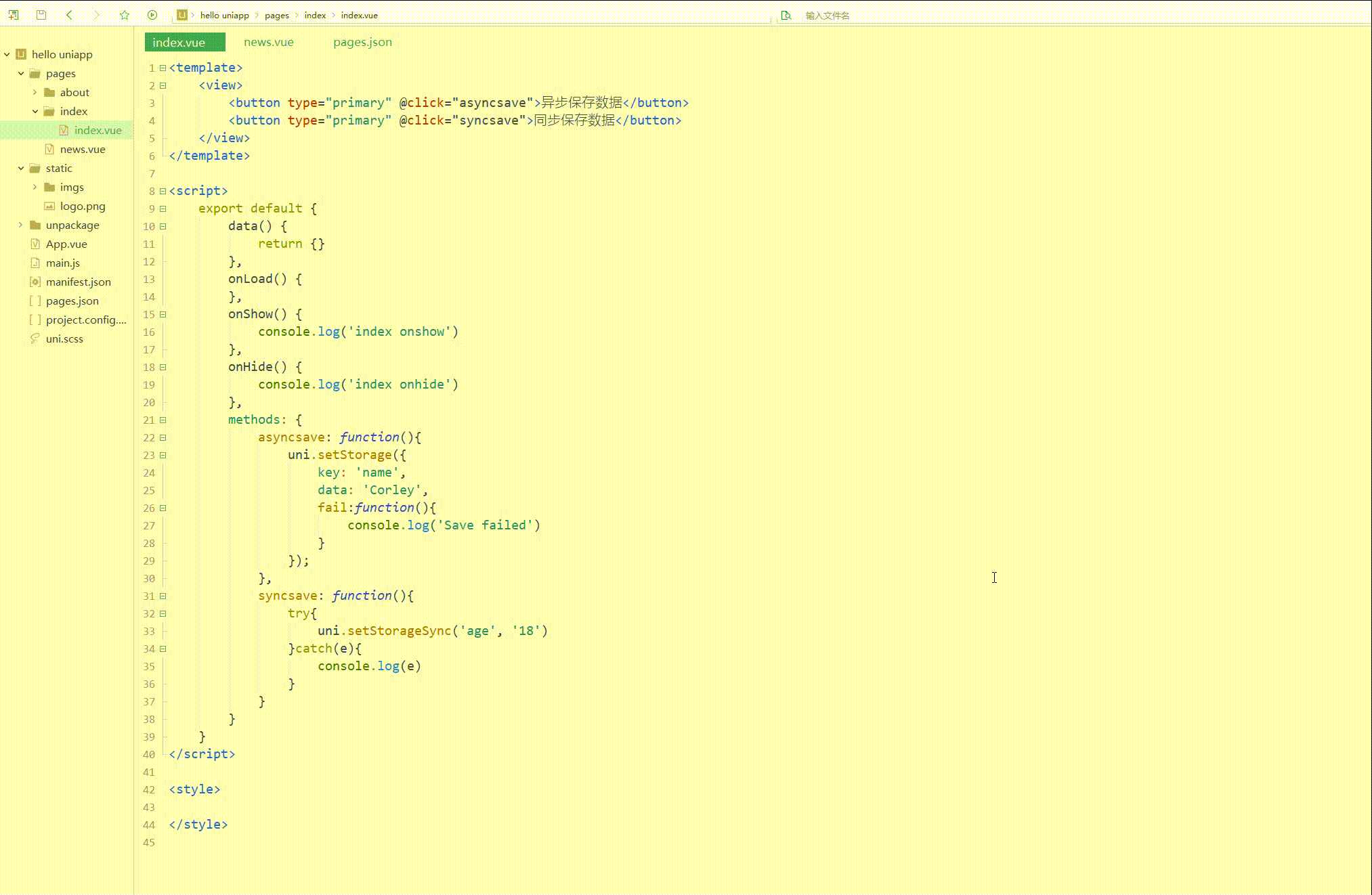Click 'hello uniapp' in the breadcrumb
This screenshot has height=895, width=1372.
pos(225,15)
